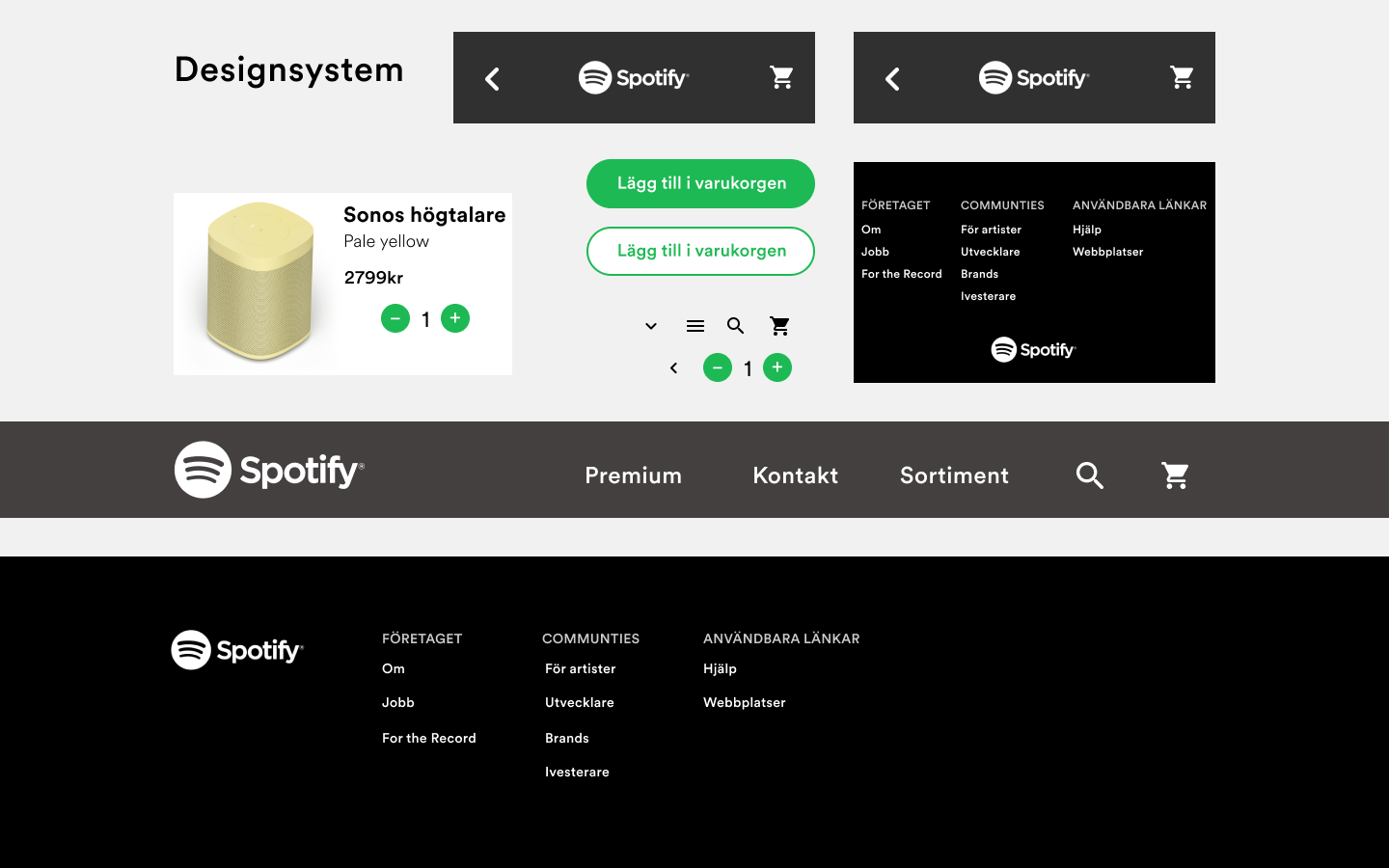Screen dimensions: 1389x868
Task: Click COMMUNTIES heading in small footer card
Action: pos(1002,205)
